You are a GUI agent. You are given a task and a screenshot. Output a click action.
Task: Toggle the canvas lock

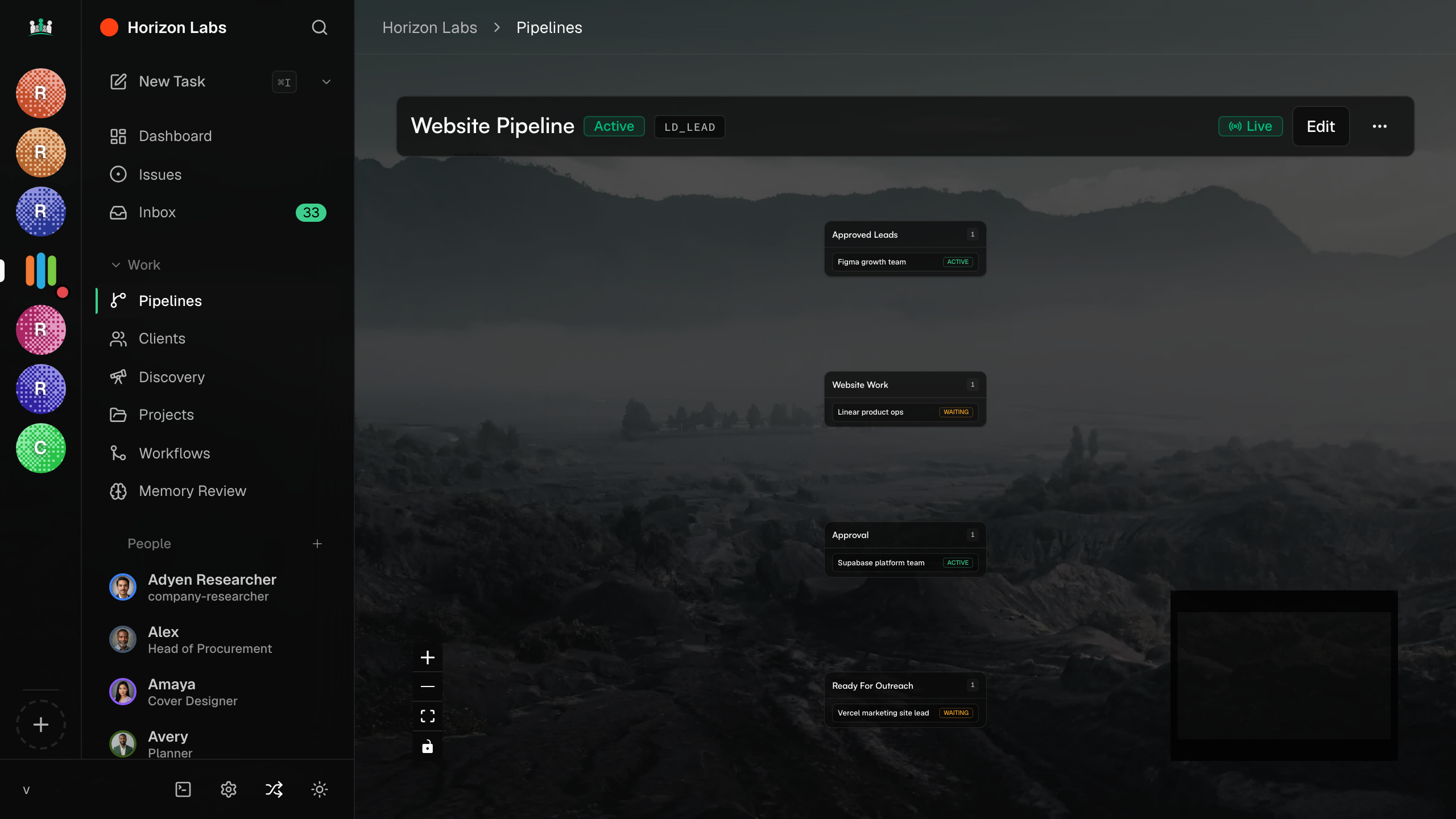point(428,746)
